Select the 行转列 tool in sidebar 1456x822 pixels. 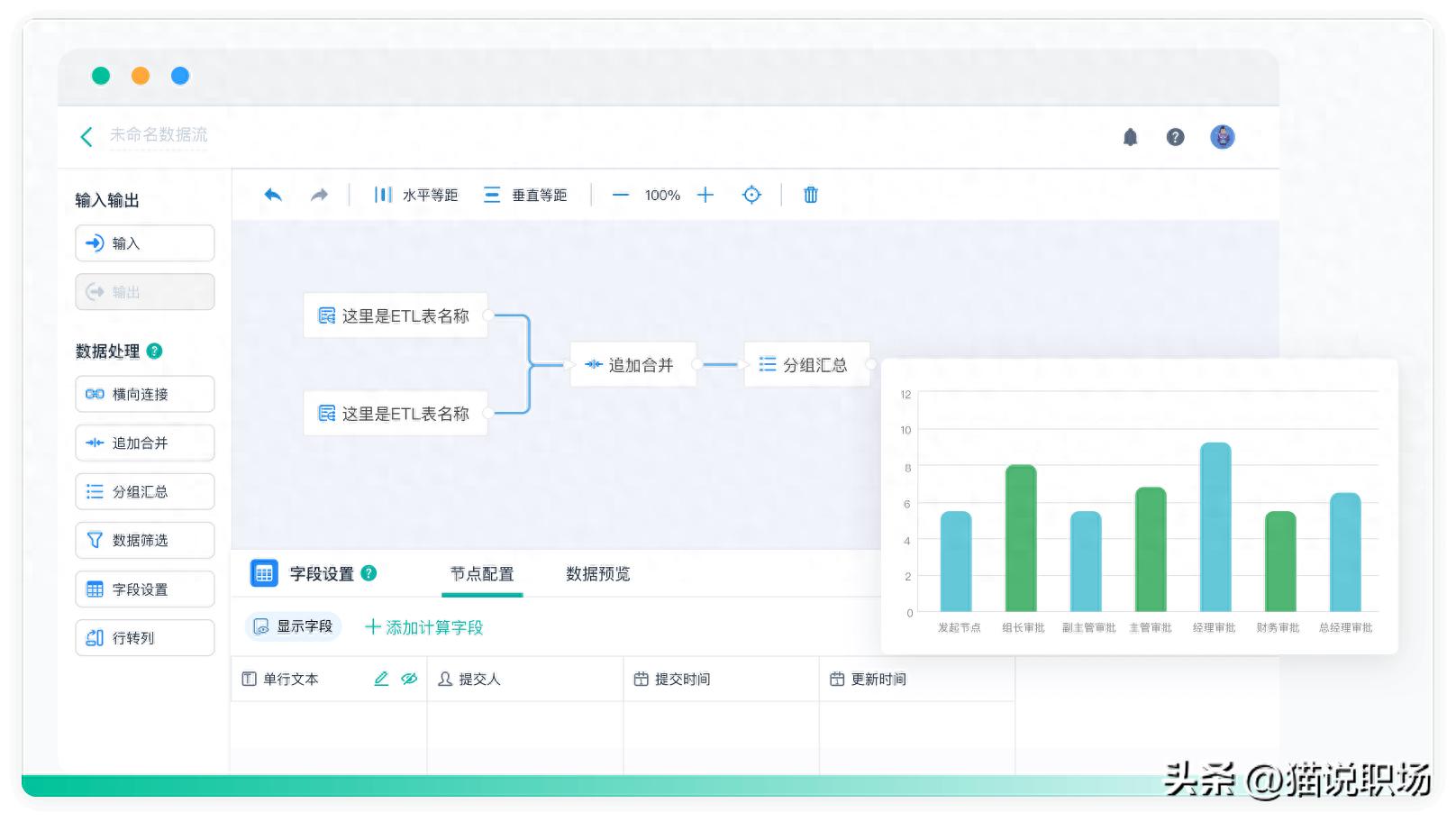pos(144,637)
